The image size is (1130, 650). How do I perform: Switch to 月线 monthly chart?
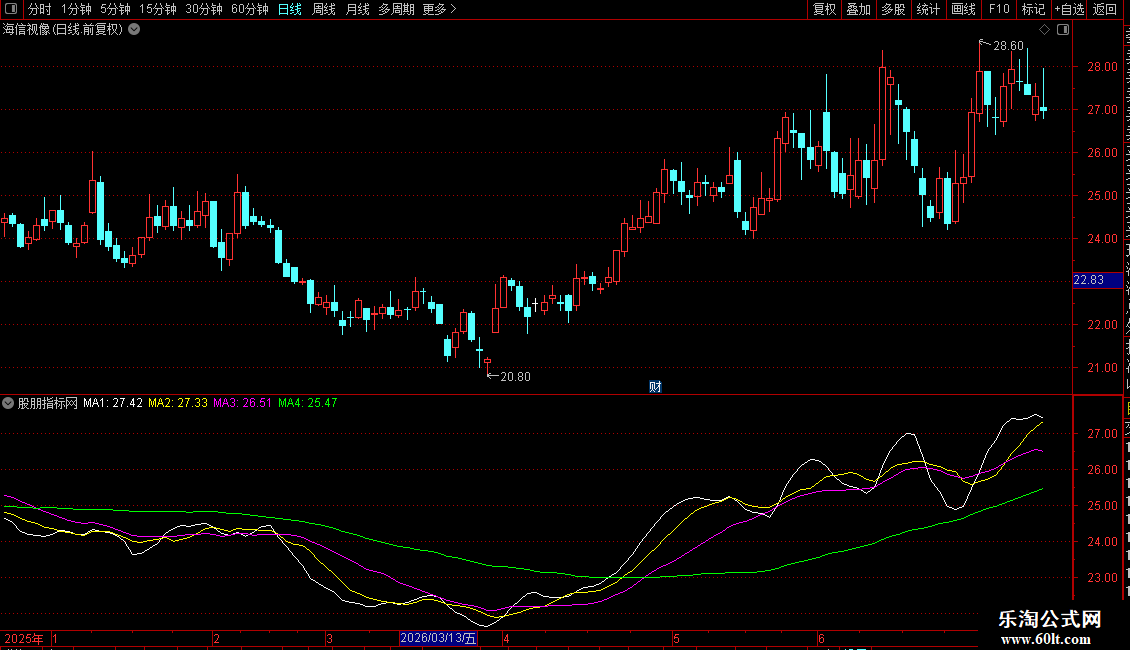(x=357, y=9)
